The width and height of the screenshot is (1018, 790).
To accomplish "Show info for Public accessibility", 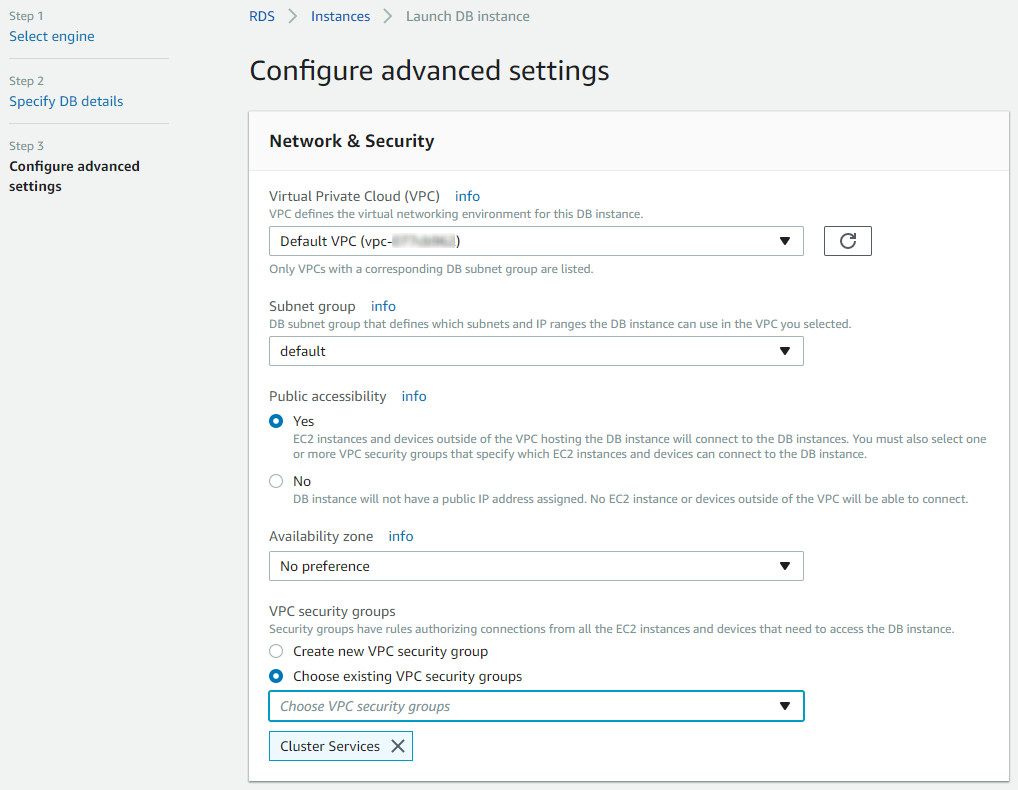I will coord(414,396).
